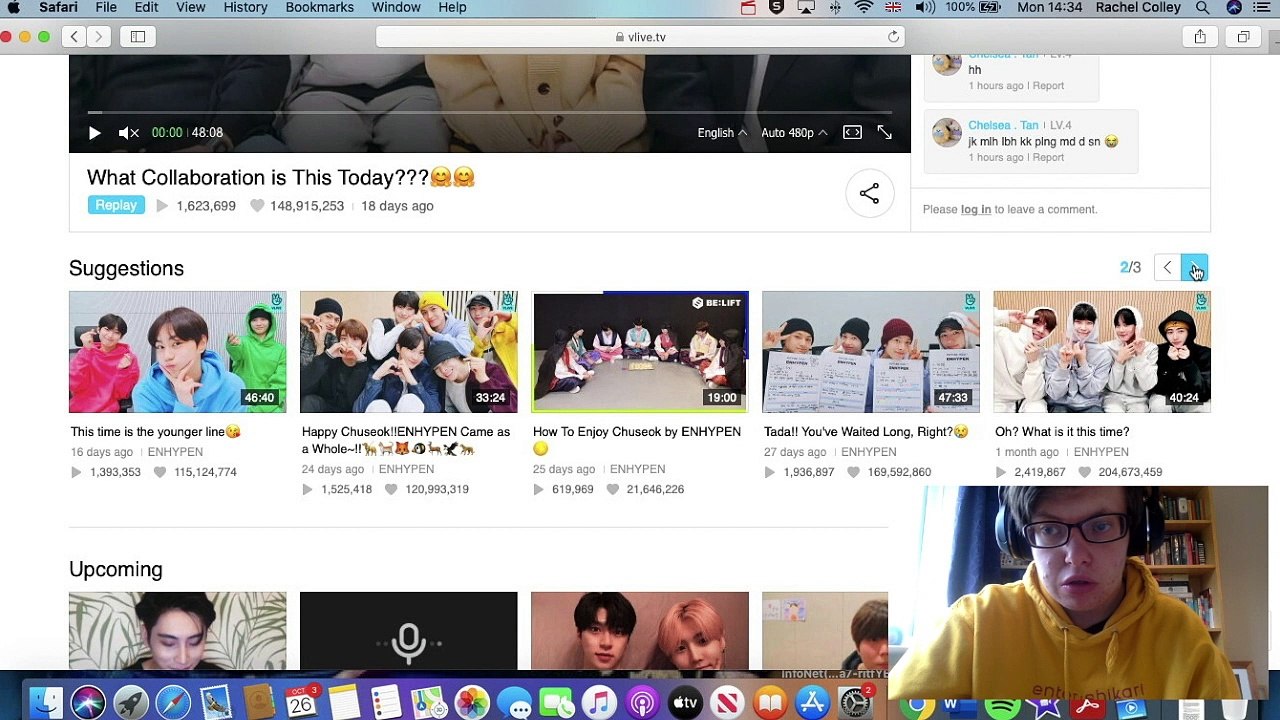Click ENHYPEN channel under 'This time is the younger line'
The height and width of the screenshot is (720, 1280).
[175, 452]
